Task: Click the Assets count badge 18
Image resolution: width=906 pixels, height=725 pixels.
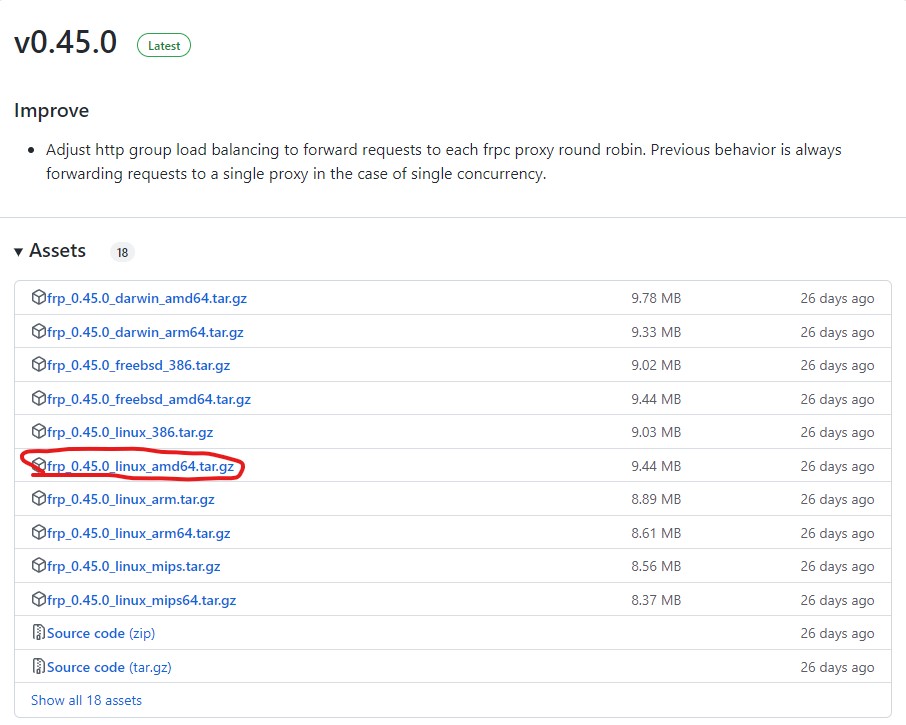Action: point(122,253)
